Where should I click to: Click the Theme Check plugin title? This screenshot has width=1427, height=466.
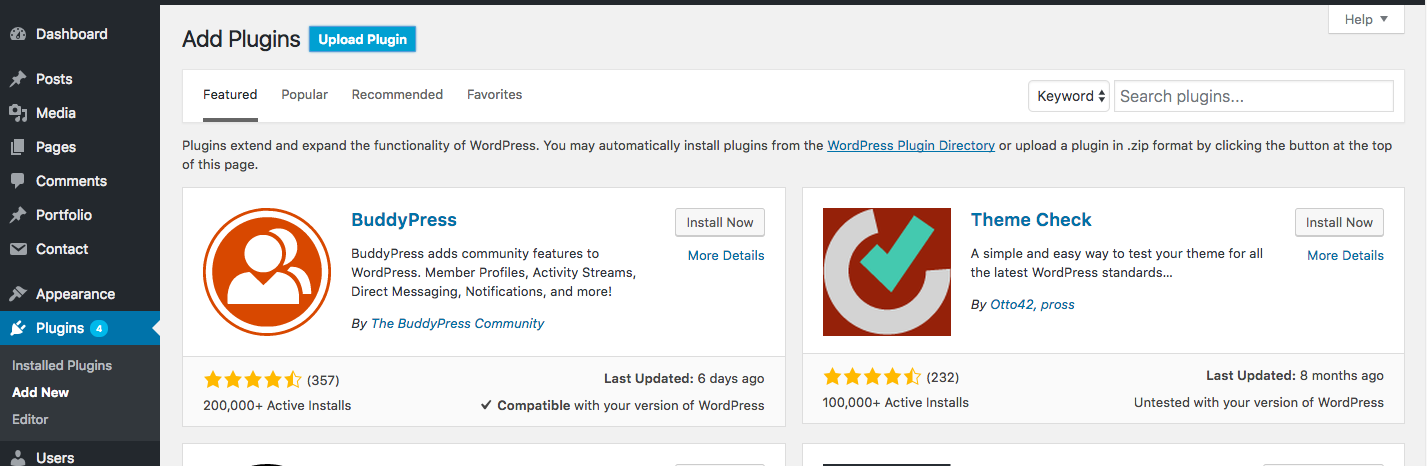click(1031, 220)
